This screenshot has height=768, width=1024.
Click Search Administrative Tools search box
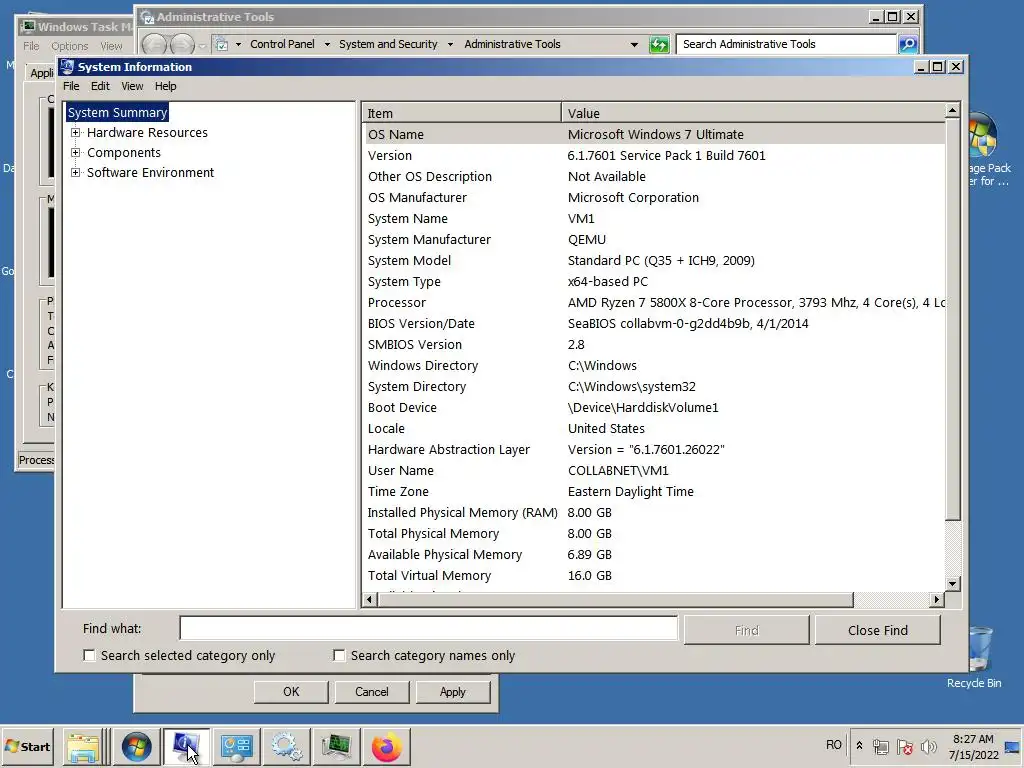(x=786, y=44)
